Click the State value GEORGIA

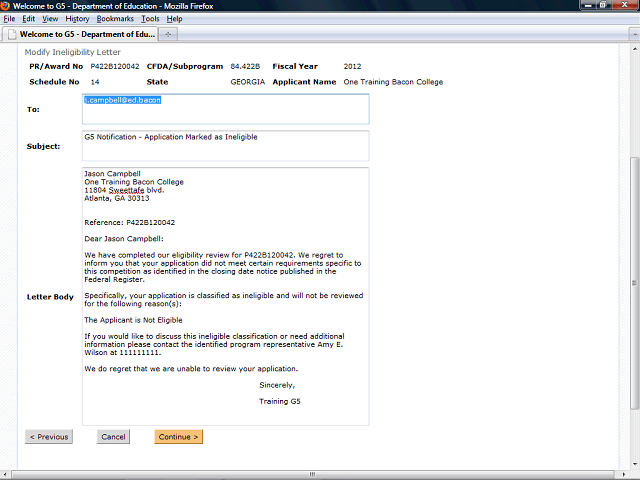[247, 82]
